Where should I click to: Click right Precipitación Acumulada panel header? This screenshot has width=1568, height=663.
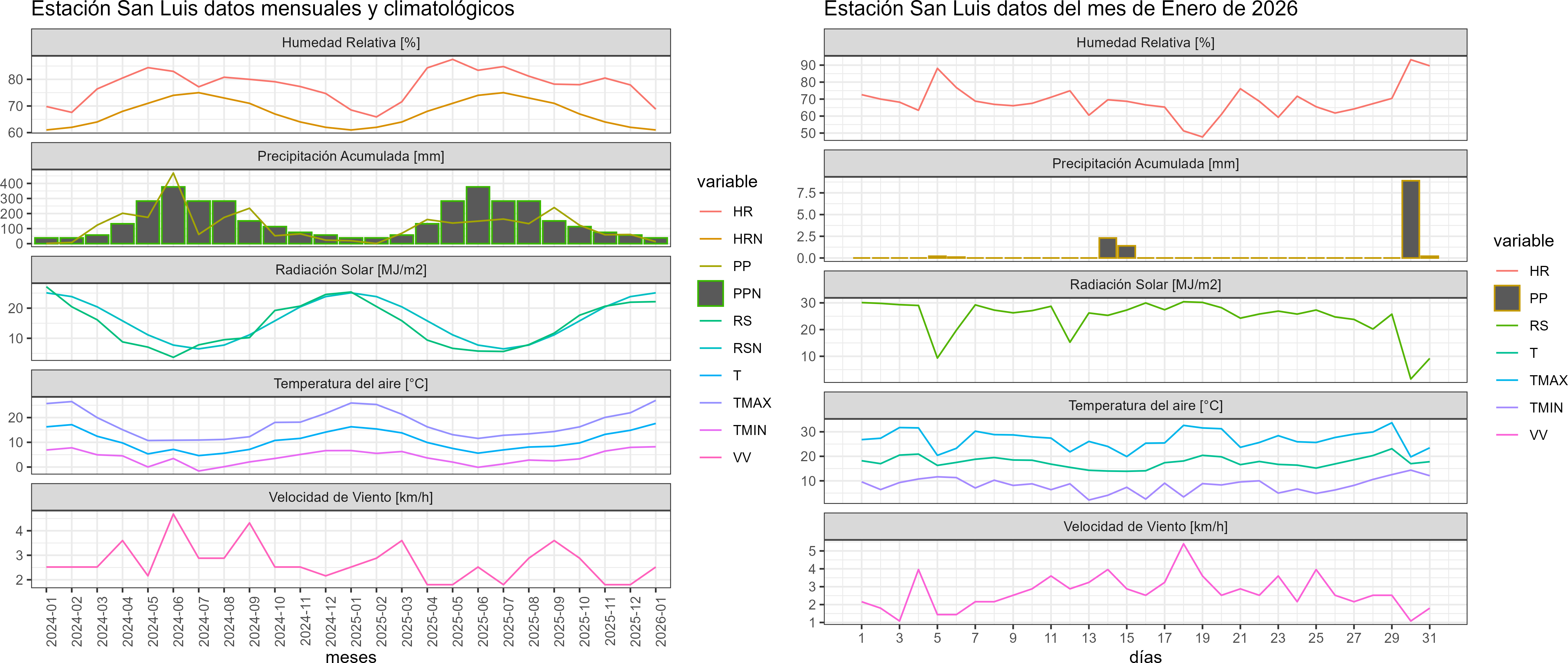[x=1145, y=163]
